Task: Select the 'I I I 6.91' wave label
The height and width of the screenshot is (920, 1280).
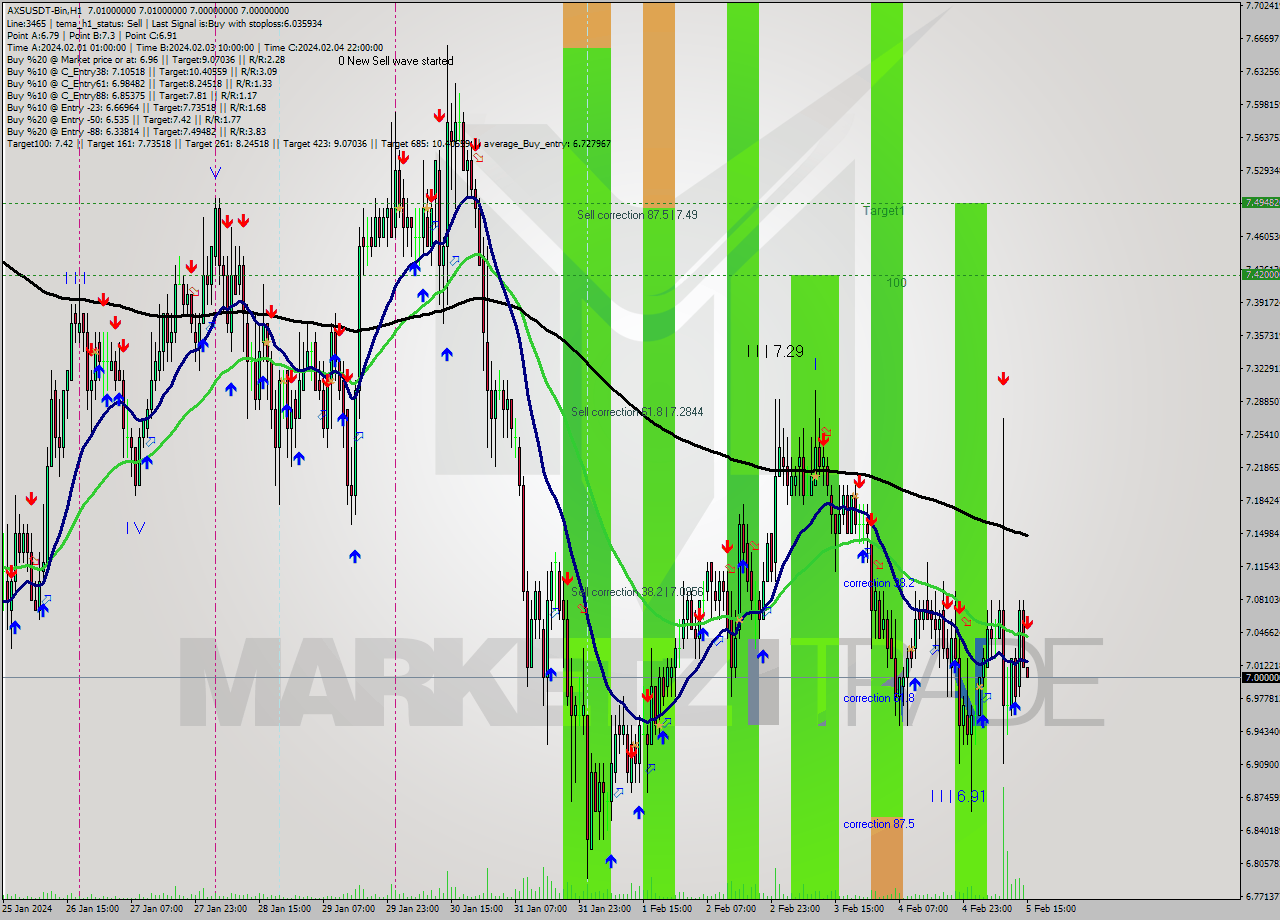Action: tap(958, 796)
